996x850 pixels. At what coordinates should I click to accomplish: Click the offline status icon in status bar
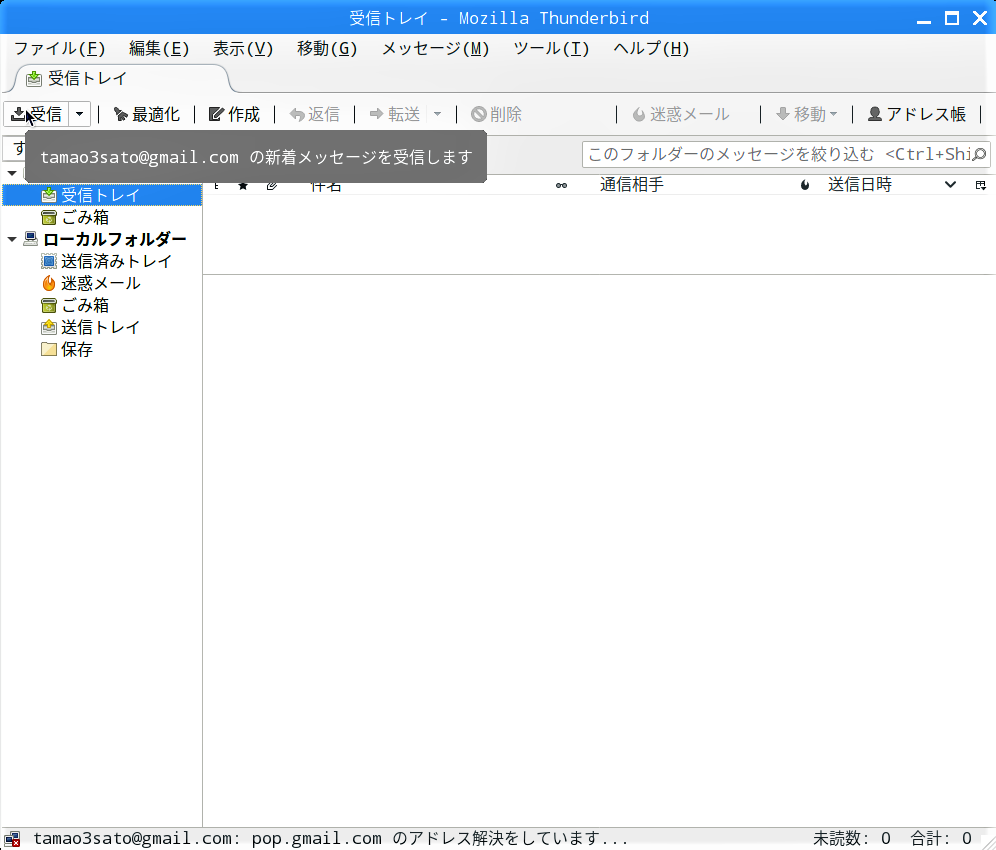pyautogui.click(x=12, y=839)
